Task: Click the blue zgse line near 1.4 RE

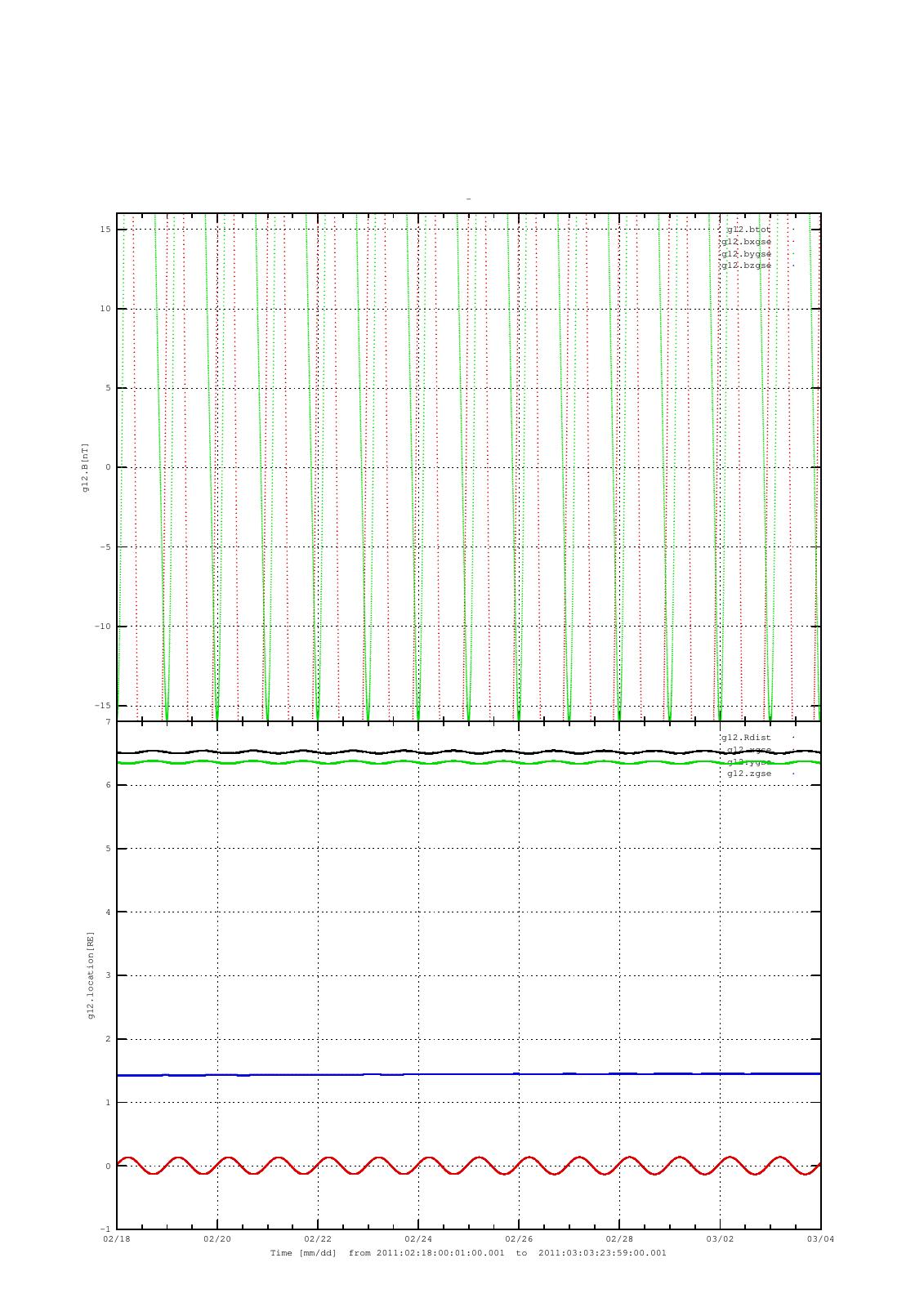Action: (x=468, y=1074)
